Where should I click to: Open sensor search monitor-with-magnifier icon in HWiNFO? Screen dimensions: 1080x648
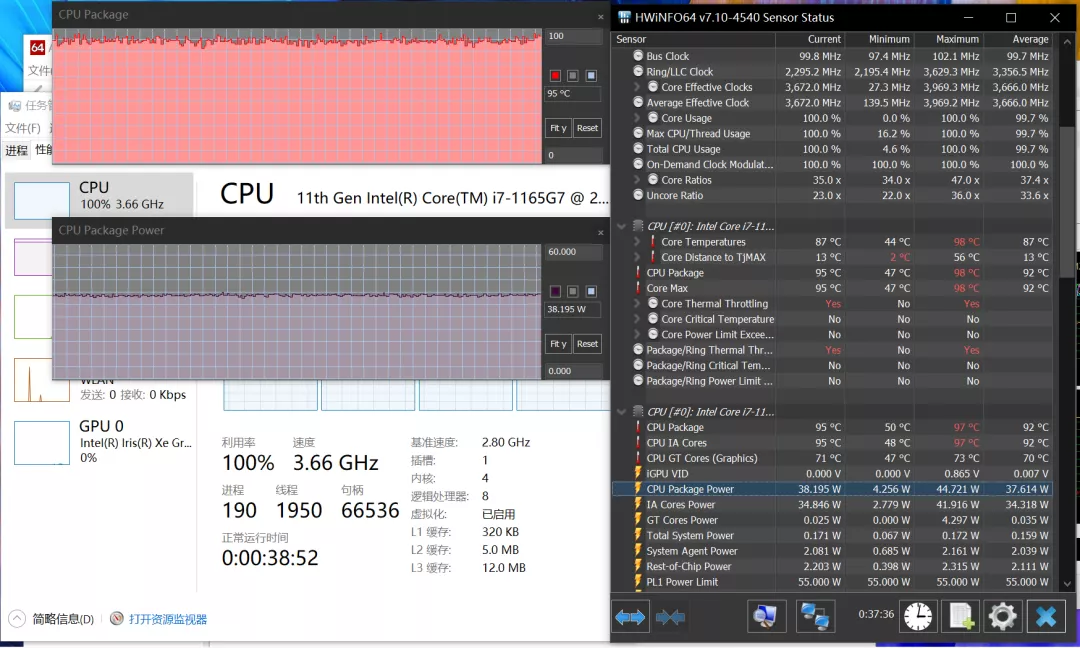[766, 616]
